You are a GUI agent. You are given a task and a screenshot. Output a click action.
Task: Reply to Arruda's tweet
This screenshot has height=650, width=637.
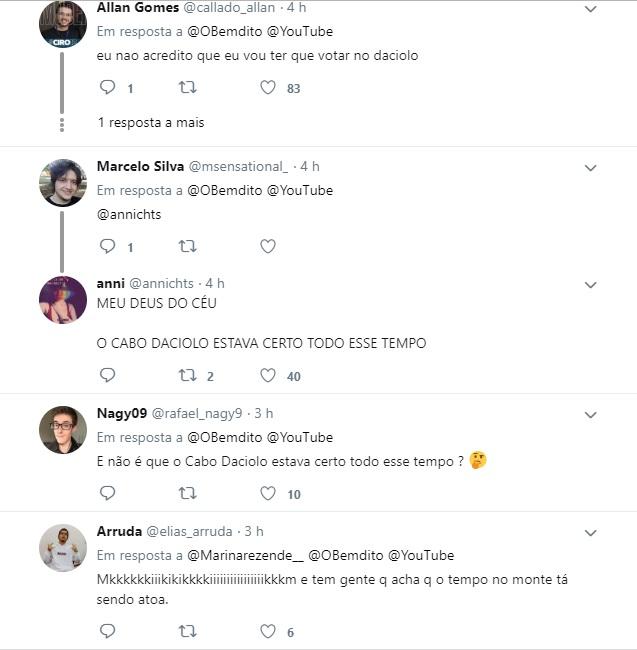[x=108, y=631]
